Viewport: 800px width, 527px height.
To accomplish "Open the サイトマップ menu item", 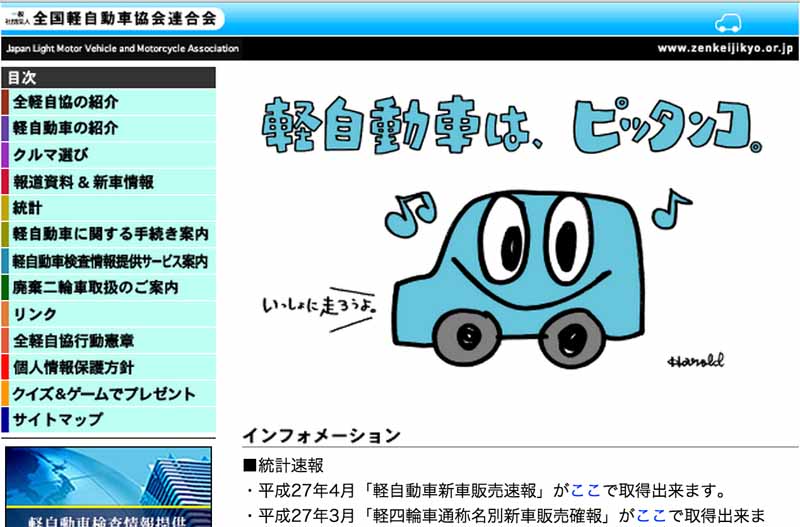I will click(x=109, y=419).
